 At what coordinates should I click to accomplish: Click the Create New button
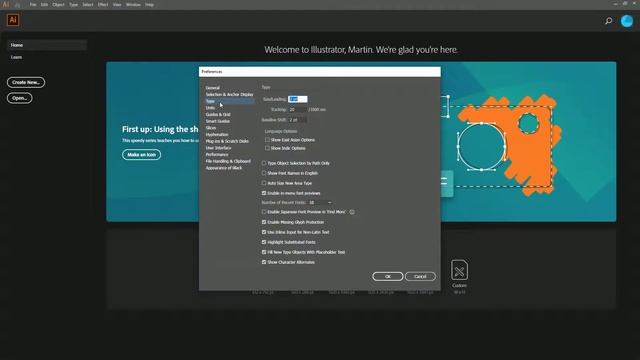click(26, 82)
